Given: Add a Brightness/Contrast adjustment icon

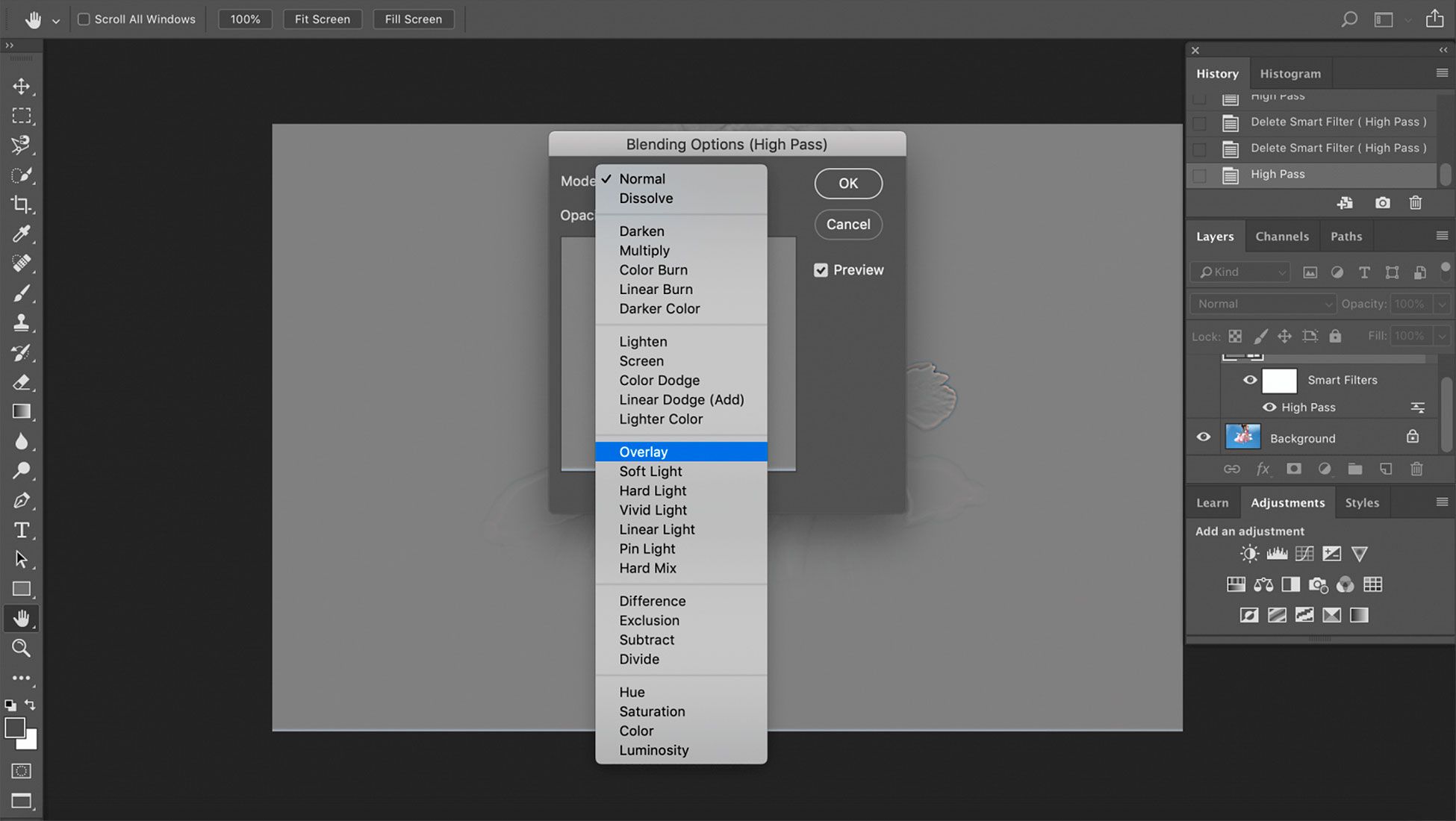Looking at the screenshot, I should coord(1249,554).
